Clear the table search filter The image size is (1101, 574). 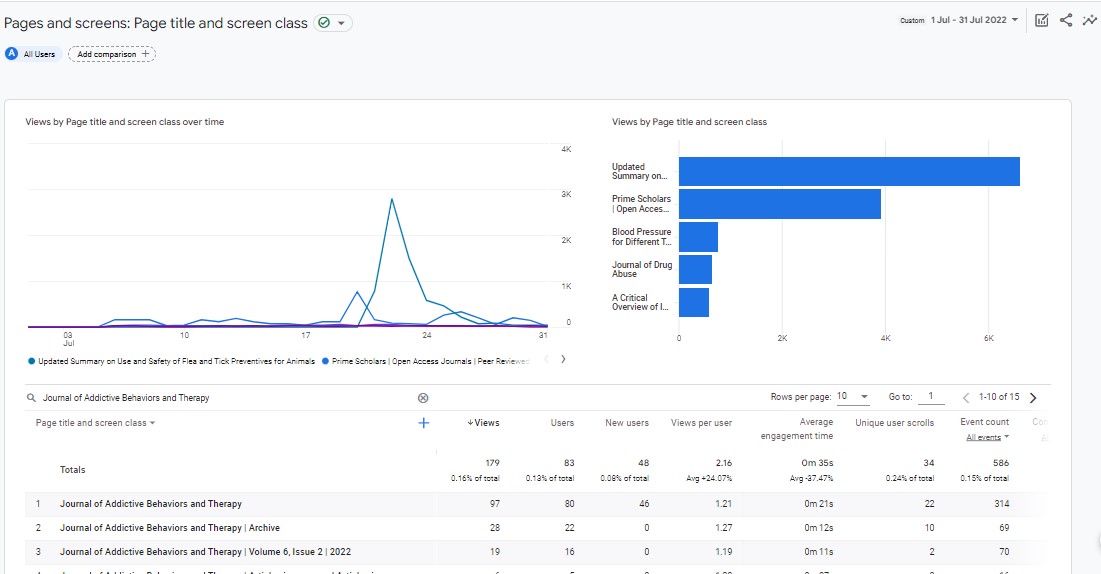423,398
